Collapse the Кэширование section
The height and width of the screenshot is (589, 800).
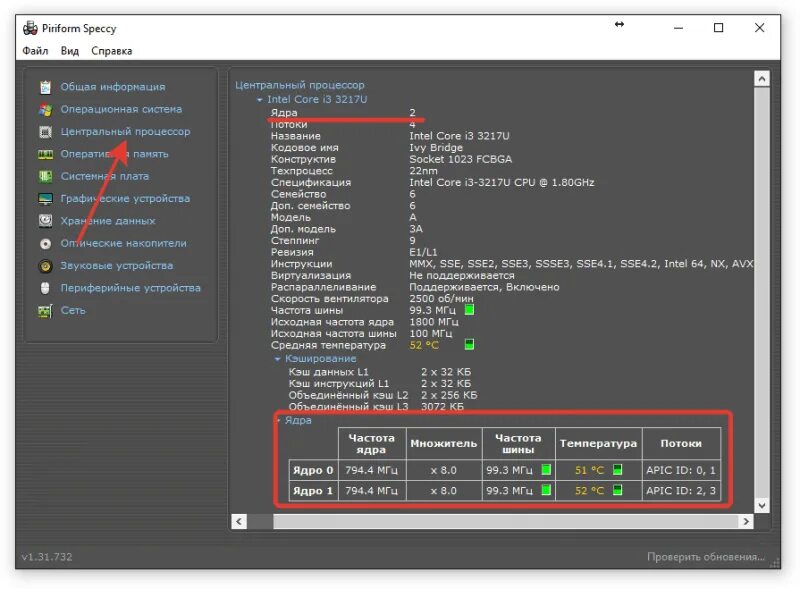tap(277, 359)
